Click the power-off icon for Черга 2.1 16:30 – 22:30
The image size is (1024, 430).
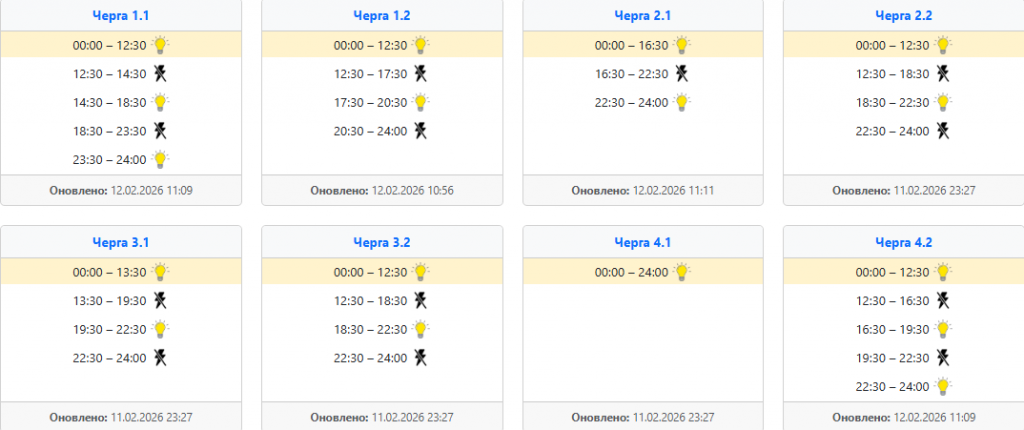click(681, 73)
